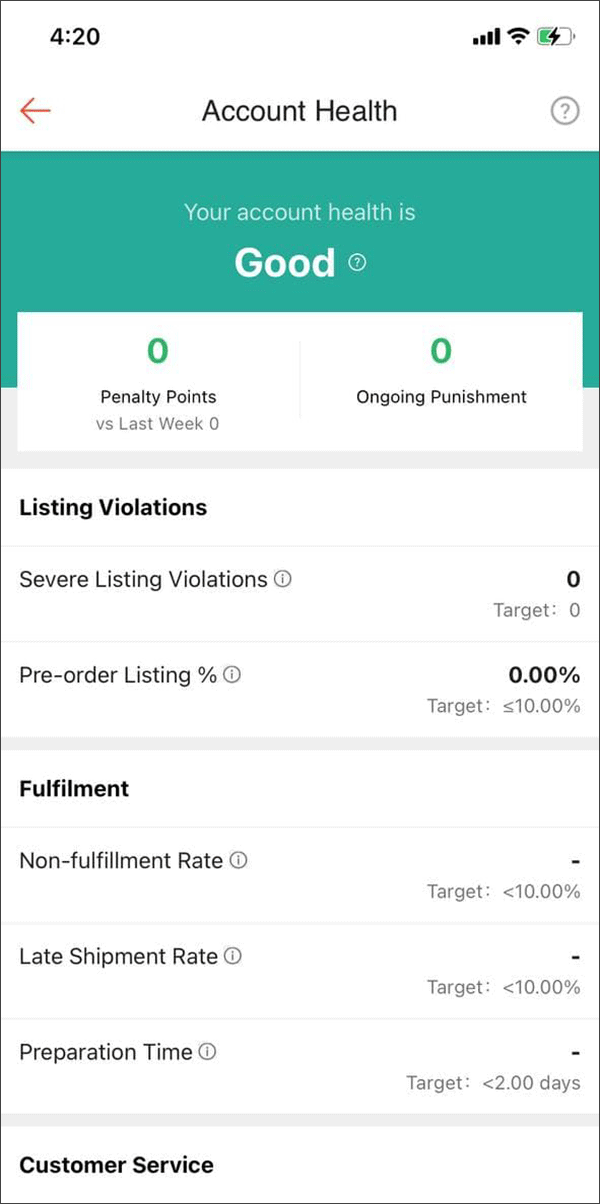Tap the "vs Last Week 0" comparison text
The width and height of the screenshot is (600, 1204).
(157, 423)
